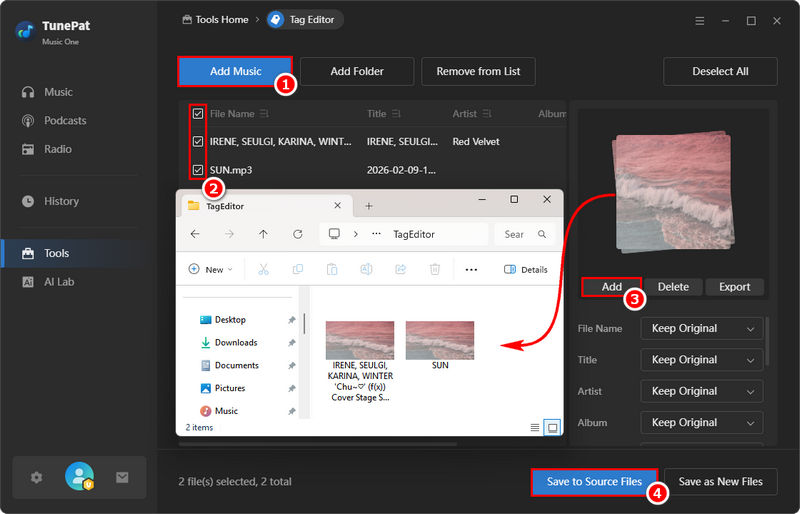Open AI Lab section in sidebar

point(47,282)
